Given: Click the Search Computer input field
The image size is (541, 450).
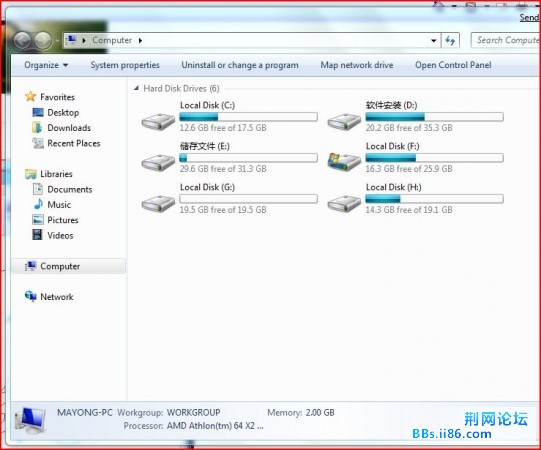Looking at the screenshot, I should point(506,40).
